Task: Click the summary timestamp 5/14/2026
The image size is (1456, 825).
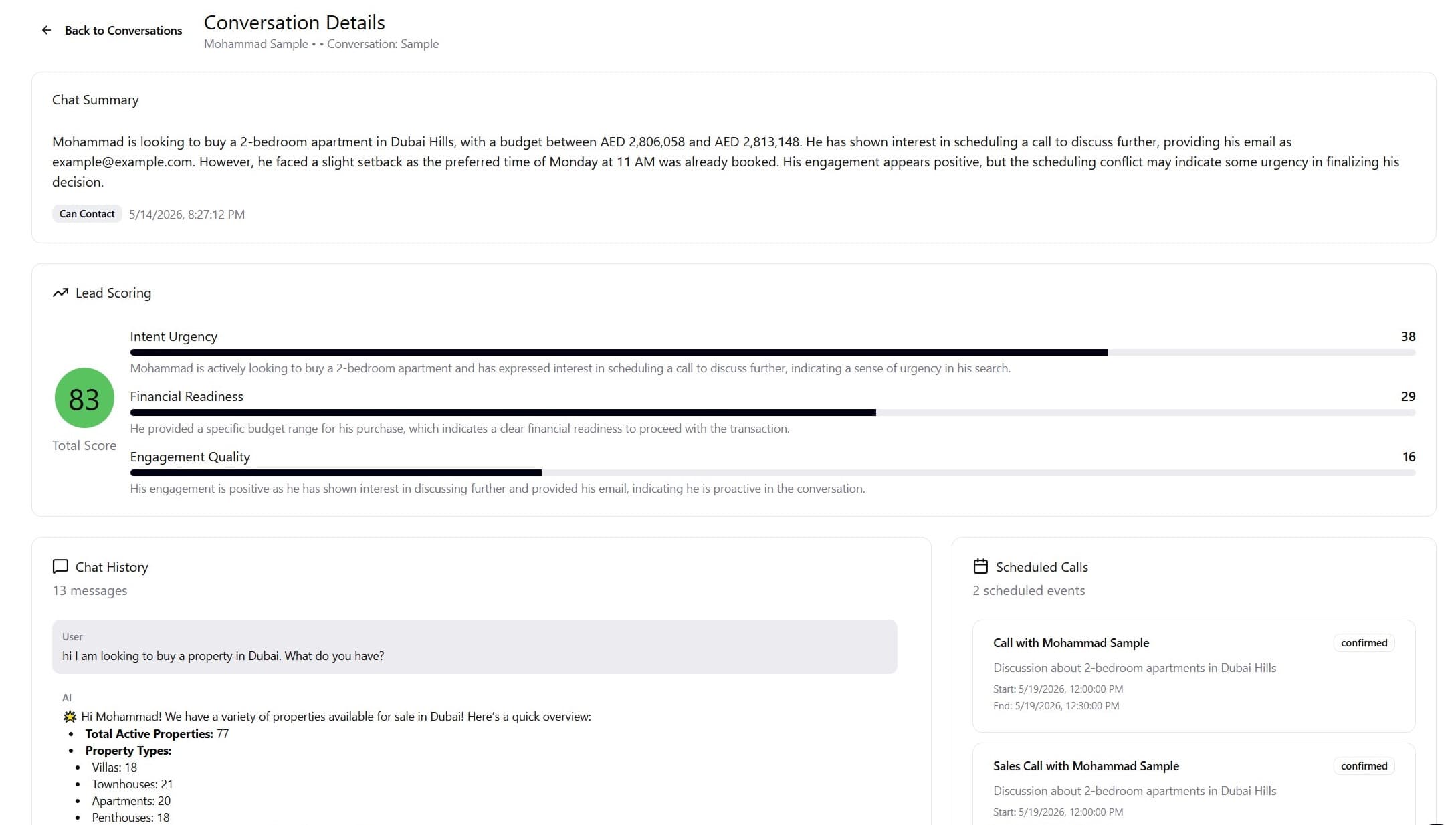Action: 187,215
